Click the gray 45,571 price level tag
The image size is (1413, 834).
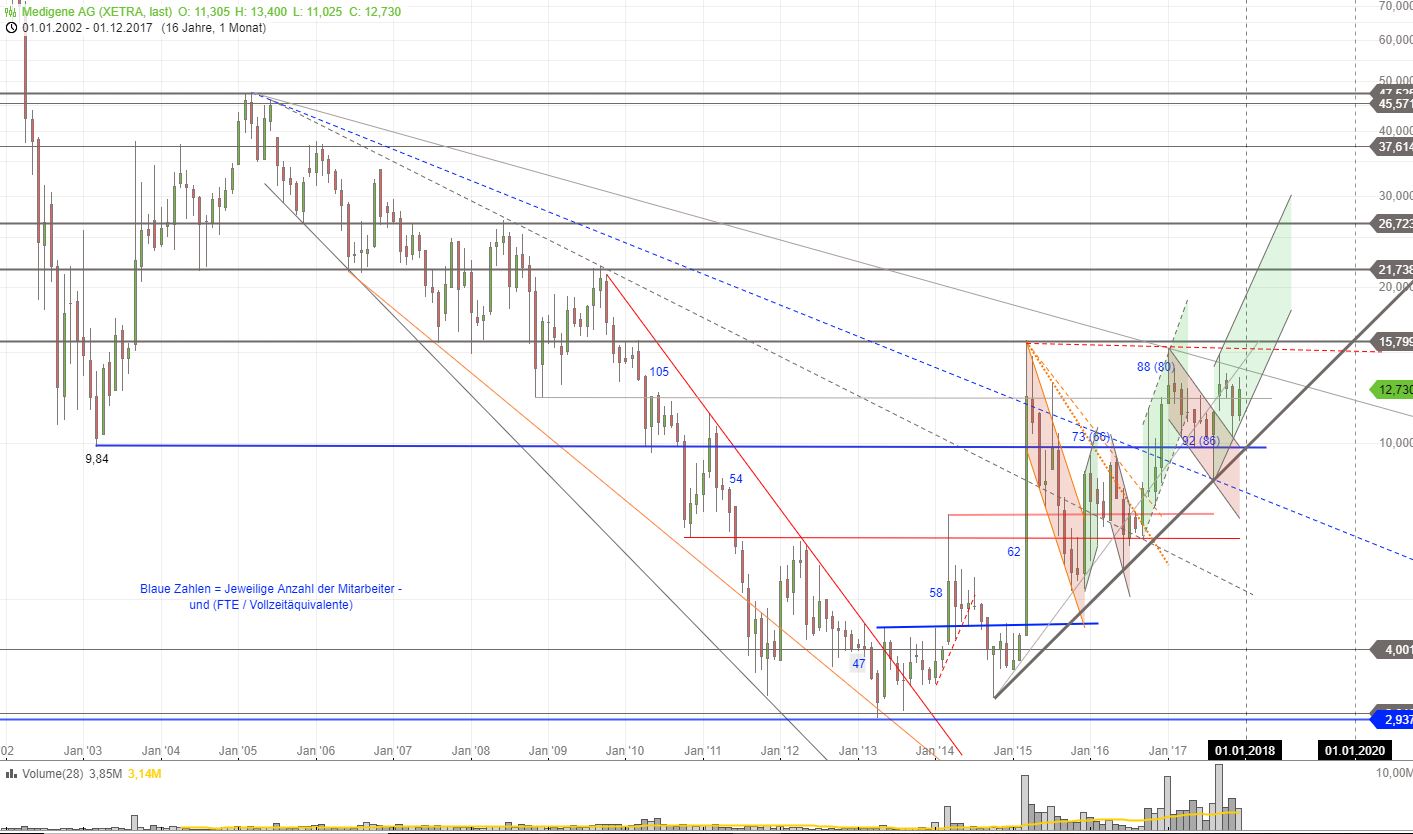coord(1390,103)
